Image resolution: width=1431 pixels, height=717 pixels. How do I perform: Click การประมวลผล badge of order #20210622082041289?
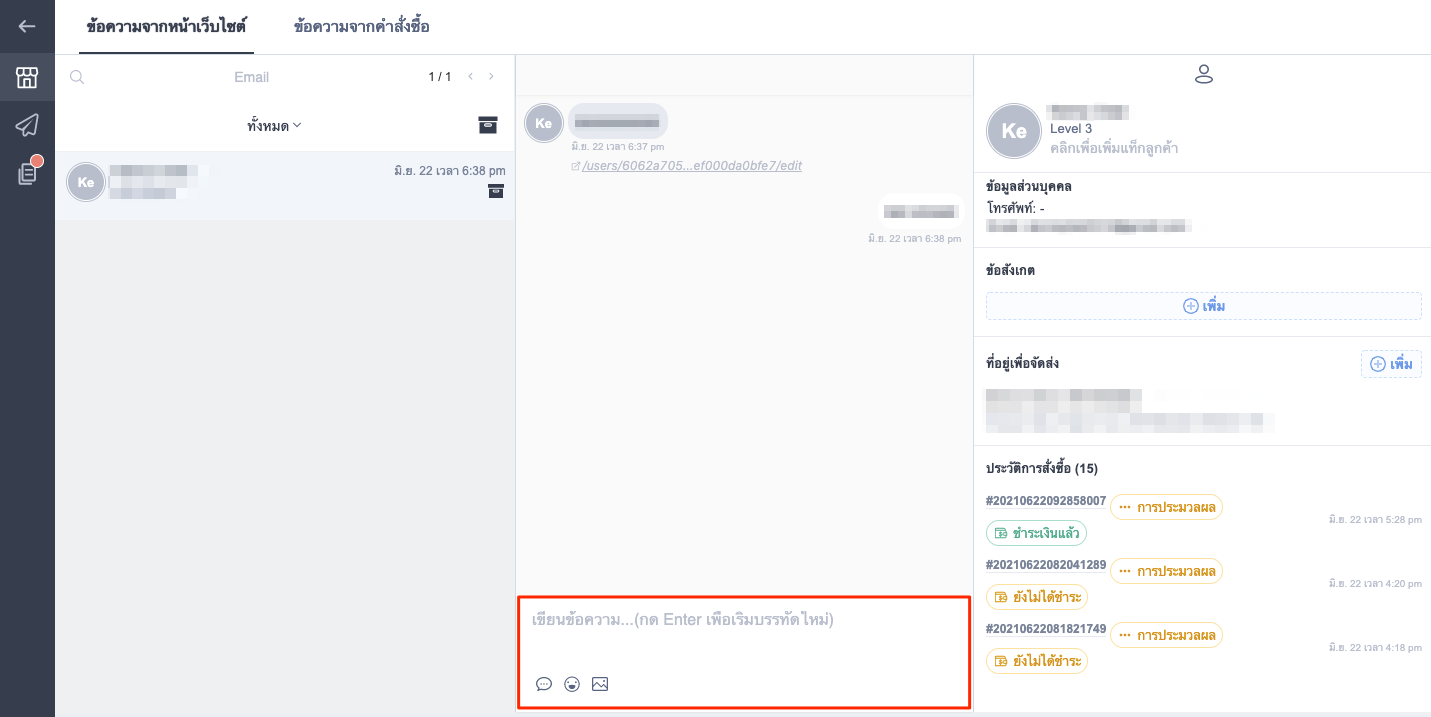pos(1166,571)
